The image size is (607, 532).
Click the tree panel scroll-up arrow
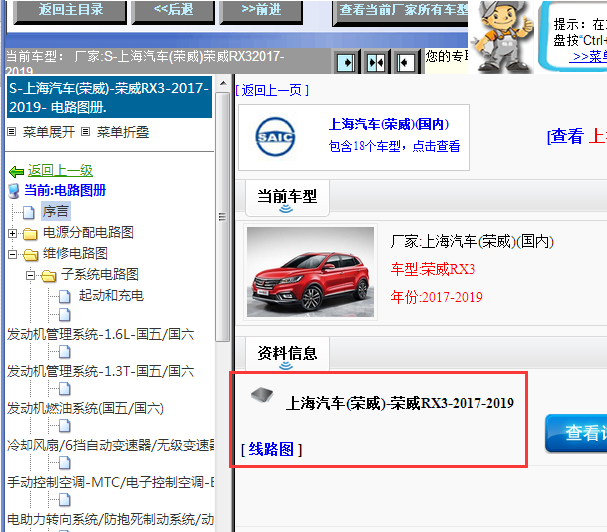click(223, 83)
